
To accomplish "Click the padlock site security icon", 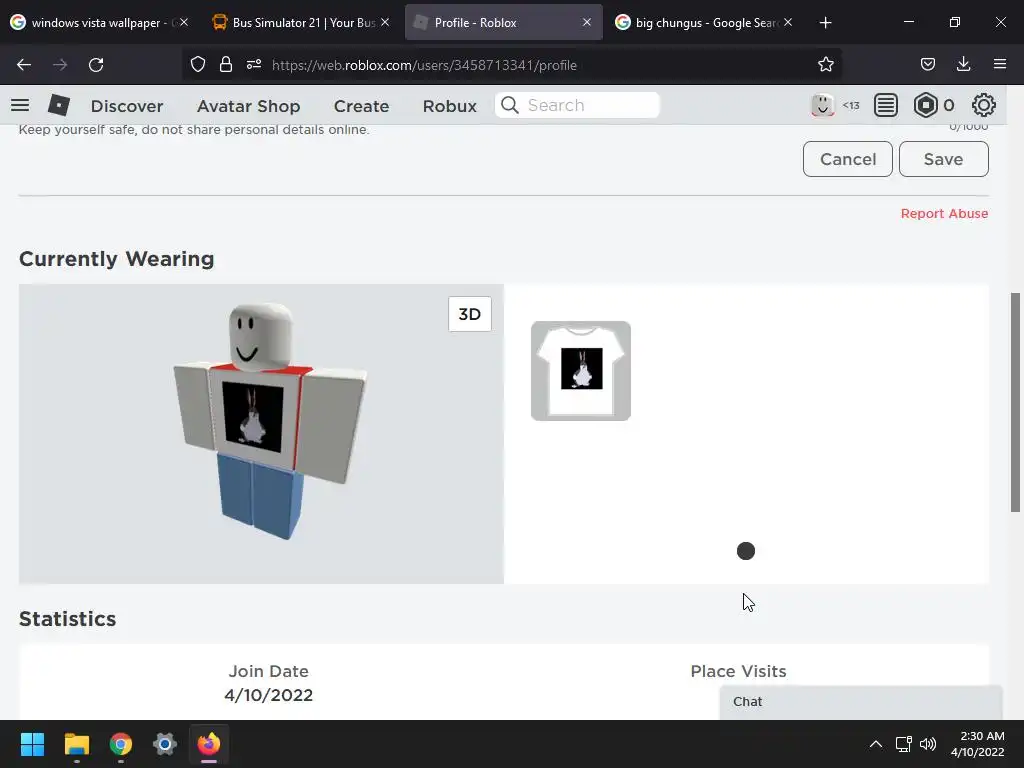I will pos(226,65).
